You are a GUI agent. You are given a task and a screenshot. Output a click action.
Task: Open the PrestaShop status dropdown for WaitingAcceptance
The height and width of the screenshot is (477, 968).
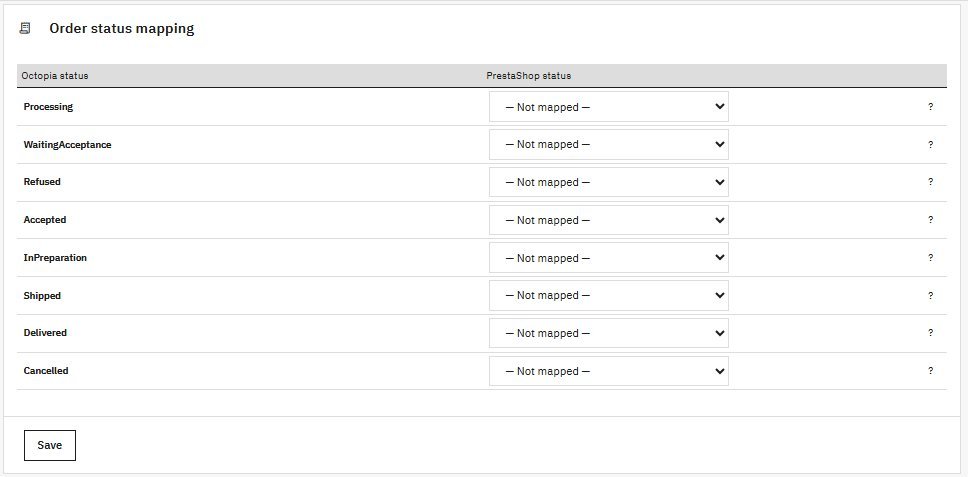609,144
